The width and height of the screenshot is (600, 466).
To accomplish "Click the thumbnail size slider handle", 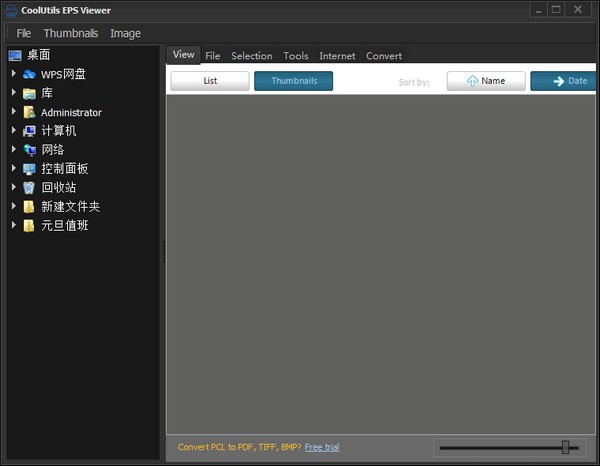I will click(x=565, y=447).
